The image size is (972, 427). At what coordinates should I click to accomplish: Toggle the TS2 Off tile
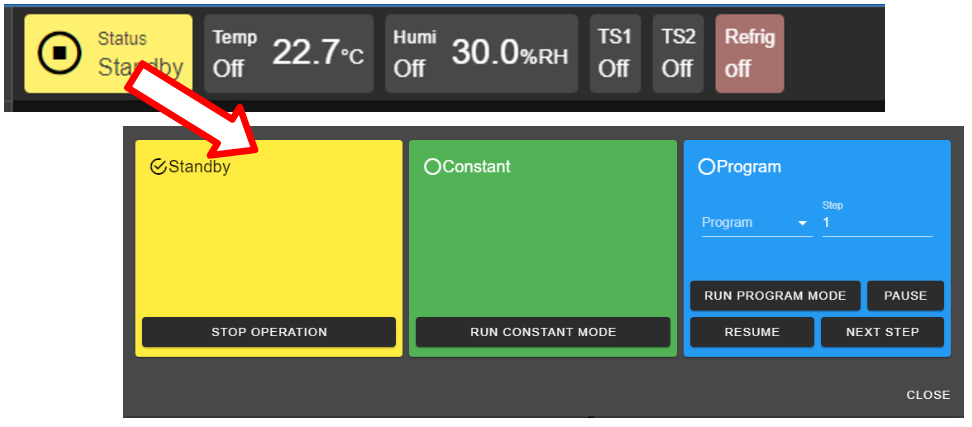coord(678,54)
